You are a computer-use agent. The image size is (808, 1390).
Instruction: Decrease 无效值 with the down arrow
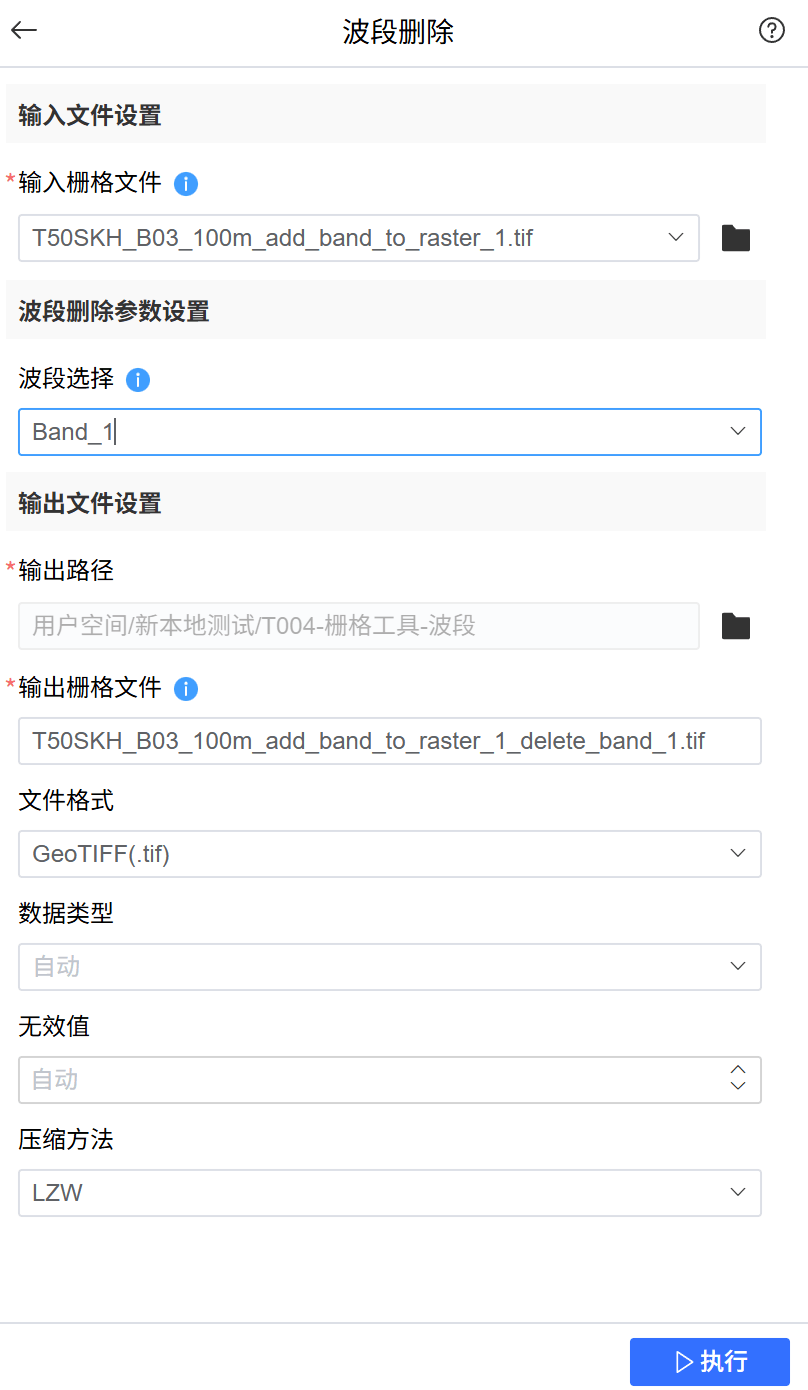click(738, 1087)
